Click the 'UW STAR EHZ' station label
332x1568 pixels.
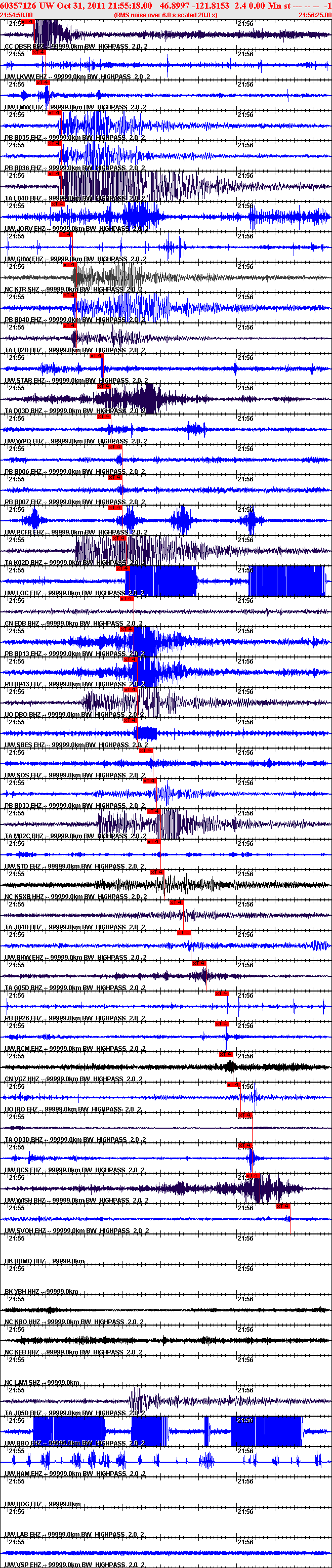25,381
